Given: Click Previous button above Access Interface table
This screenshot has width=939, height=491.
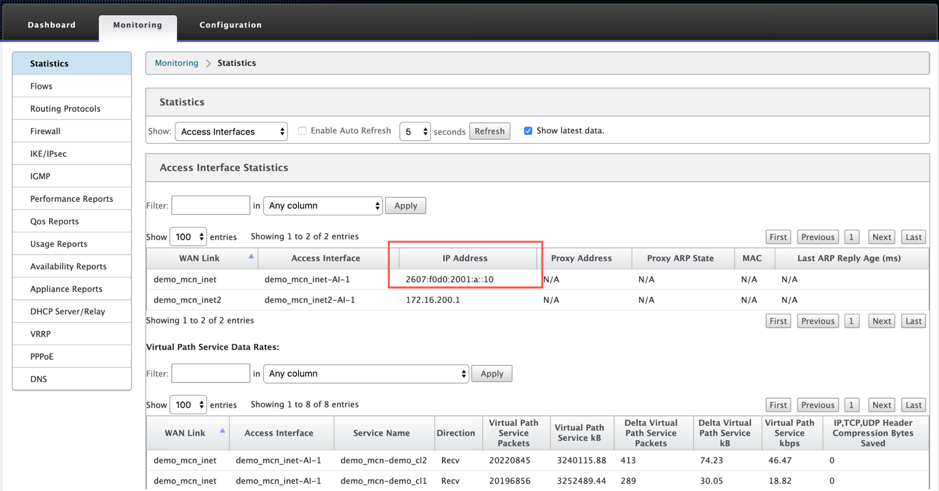Looking at the screenshot, I should 817,237.
